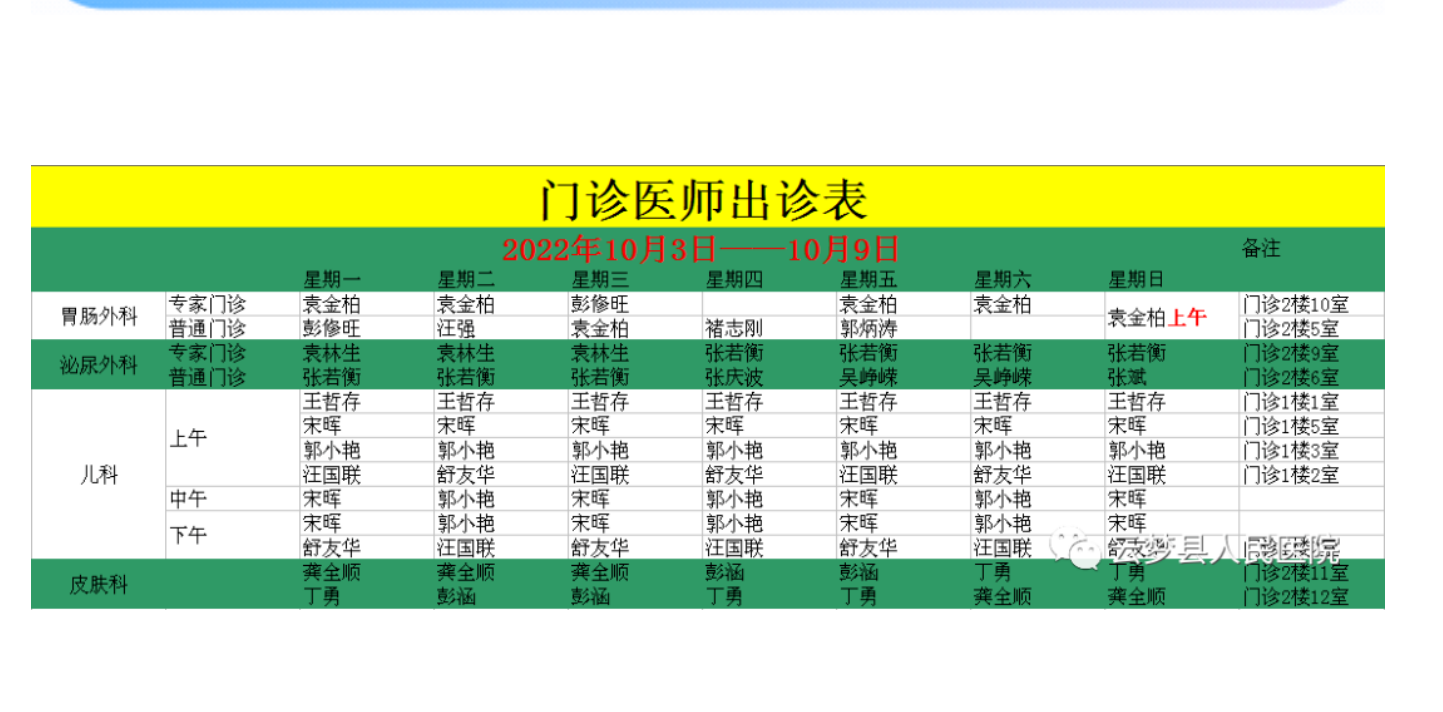Image resolution: width=1443 pixels, height=712 pixels.
Task: Select the red date range 2022年10月3日——10月9日
Action: (x=700, y=248)
